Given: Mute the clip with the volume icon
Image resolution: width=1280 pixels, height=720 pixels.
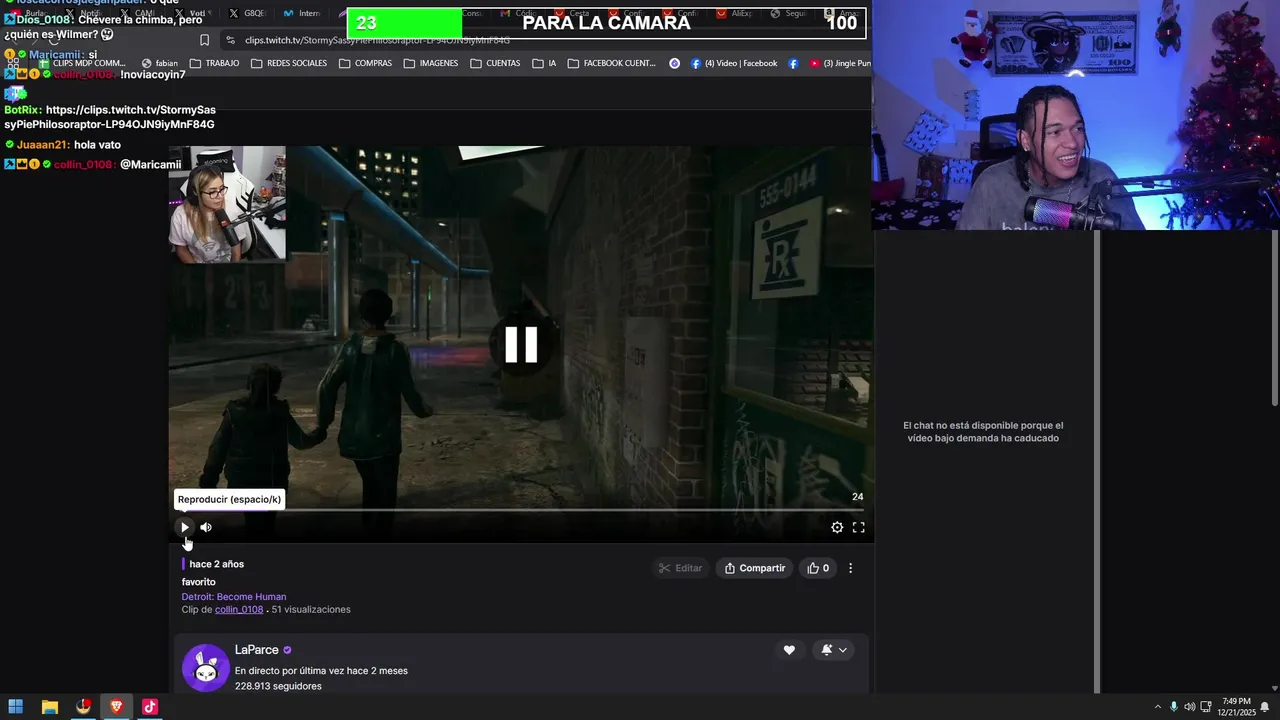Looking at the screenshot, I should [206, 527].
